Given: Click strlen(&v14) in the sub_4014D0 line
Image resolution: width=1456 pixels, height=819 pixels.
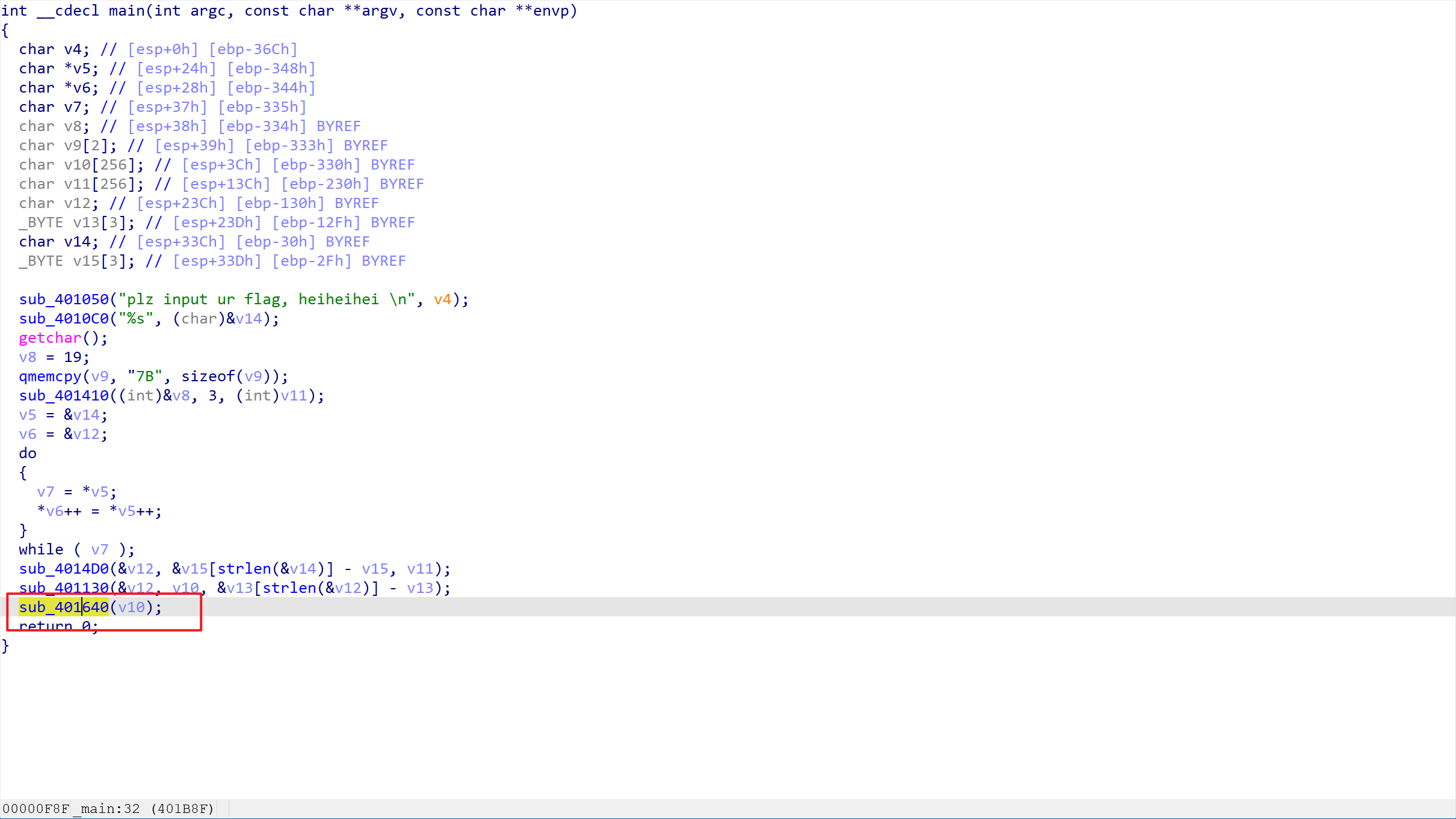Looking at the screenshot, I should point(271,568).
